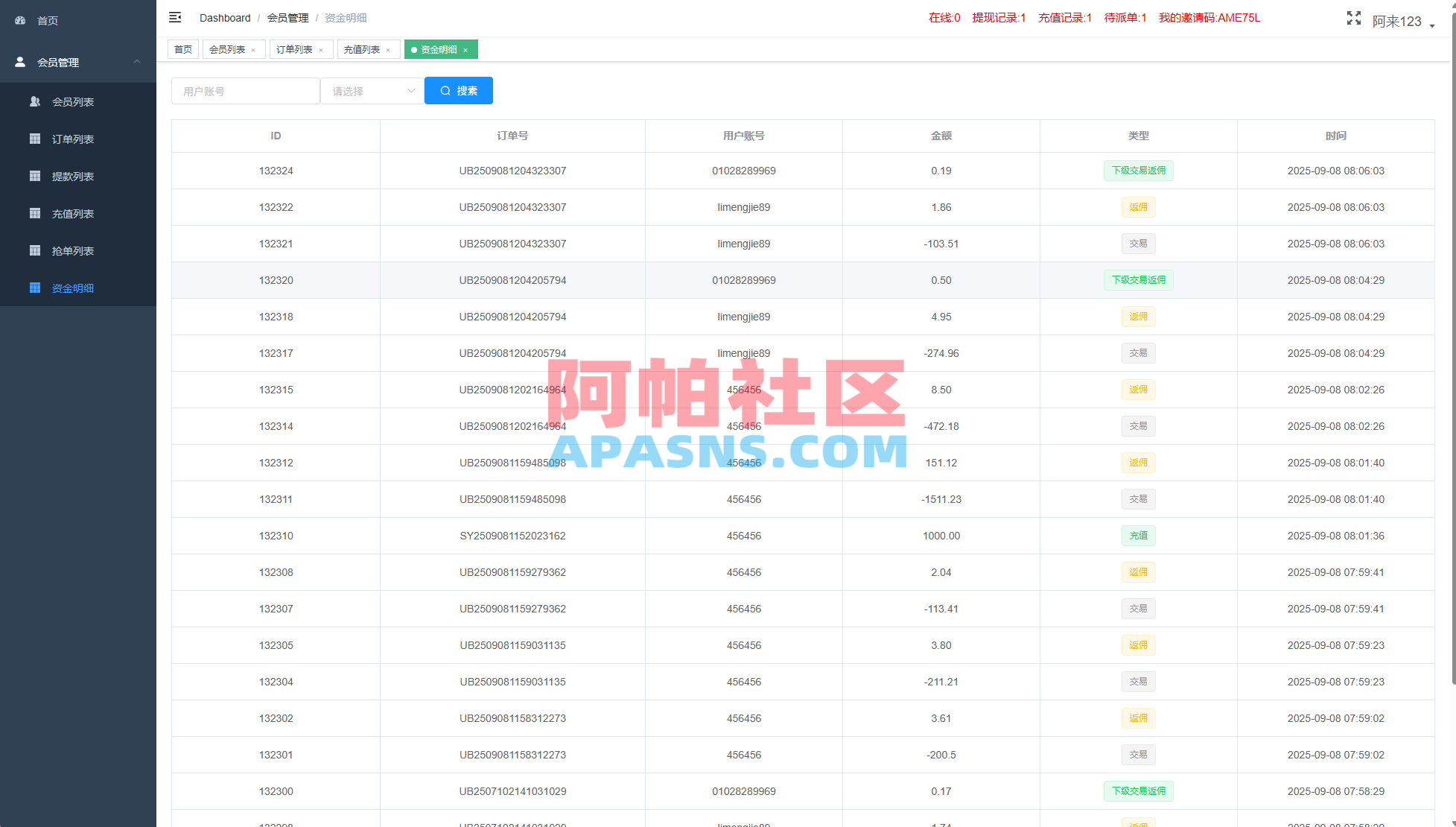Open 抢单列表 in the sidebar

(x=78, y=250)
